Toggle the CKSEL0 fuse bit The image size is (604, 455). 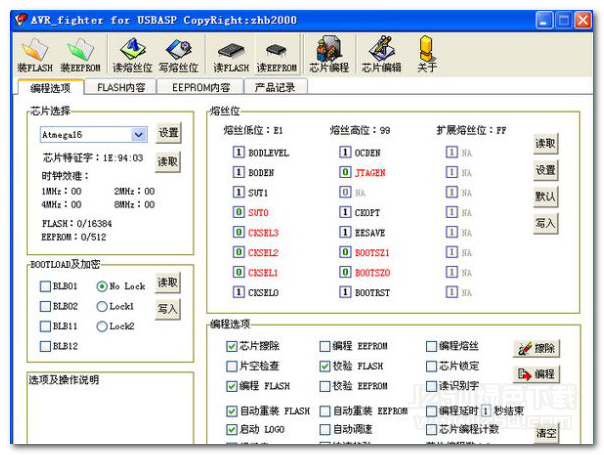[238, 292]
